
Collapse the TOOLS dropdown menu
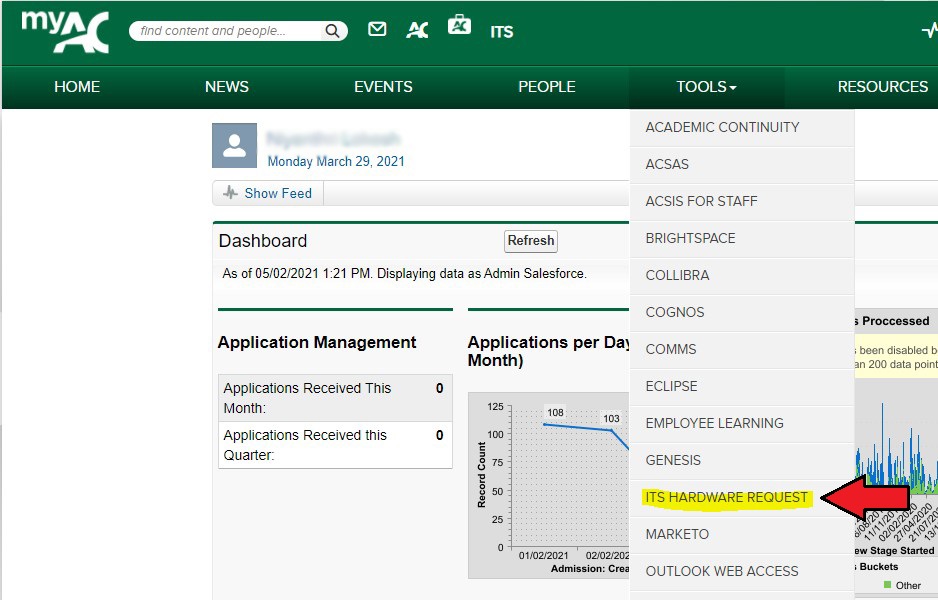tap(706, 87)
